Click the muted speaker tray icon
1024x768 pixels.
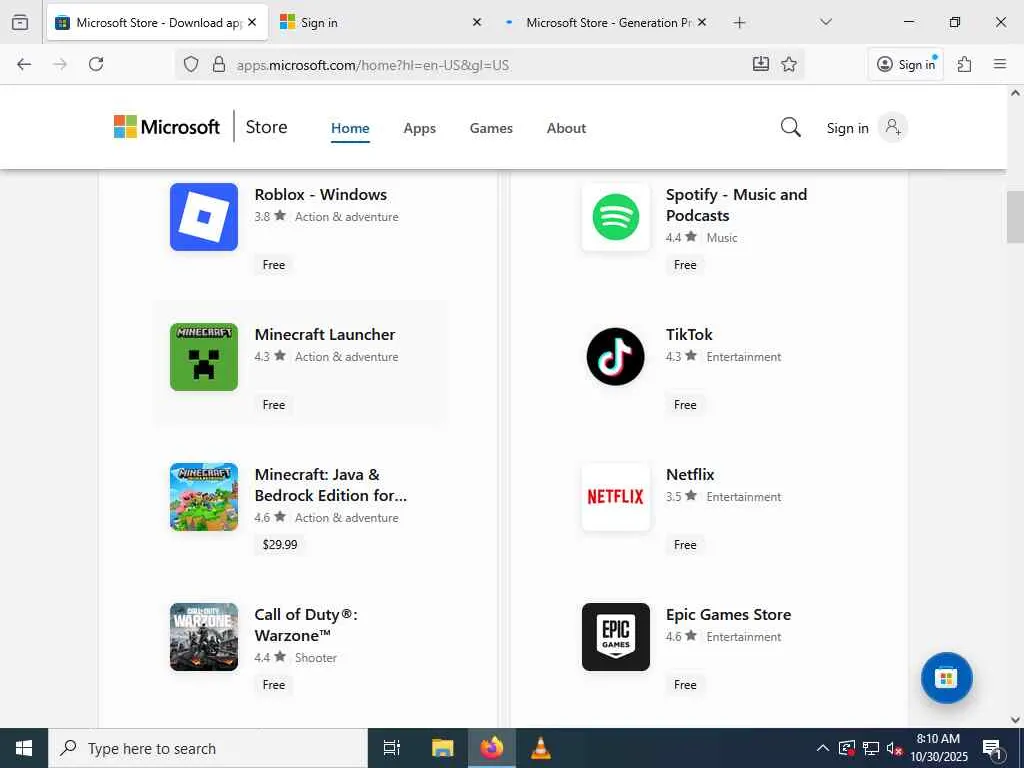(894, 748)
